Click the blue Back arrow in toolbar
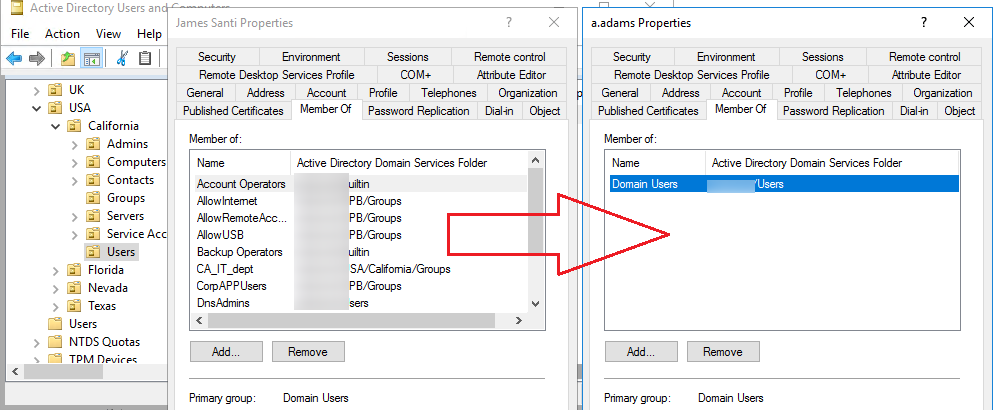 (14, 59)
